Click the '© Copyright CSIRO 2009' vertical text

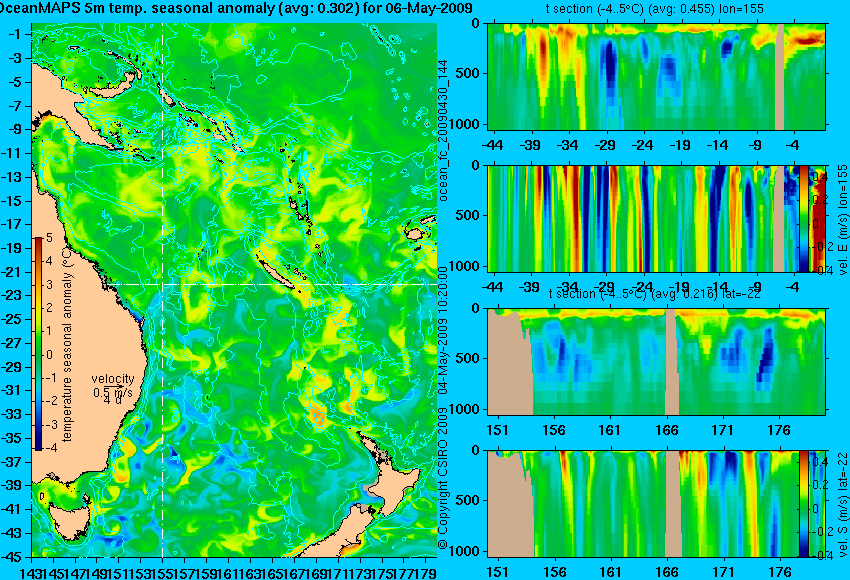(442, 478)
